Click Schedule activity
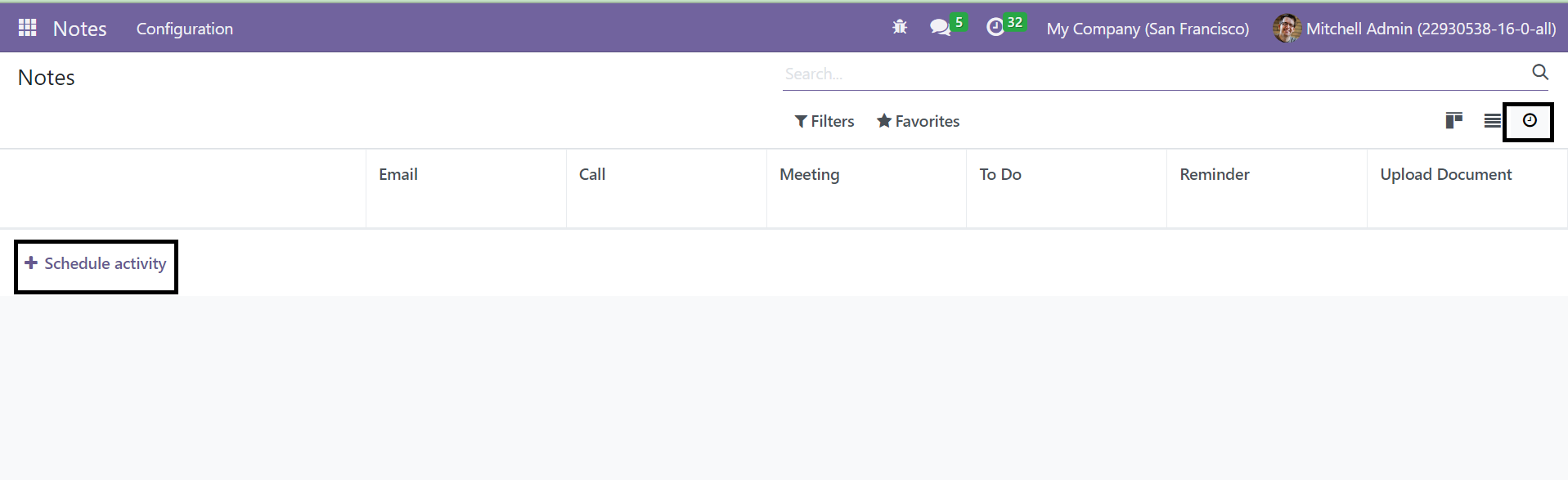 96,263
